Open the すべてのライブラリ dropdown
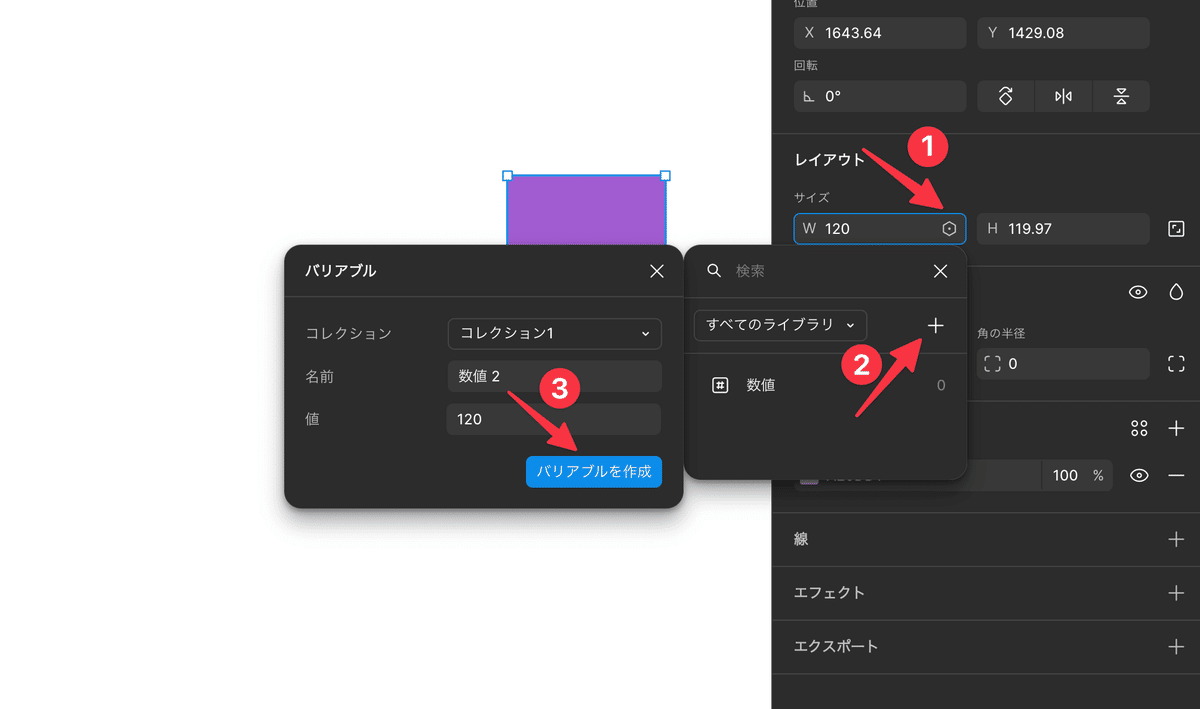The width and height of the screenshot is (1200, 709). (x=780, y=325)
